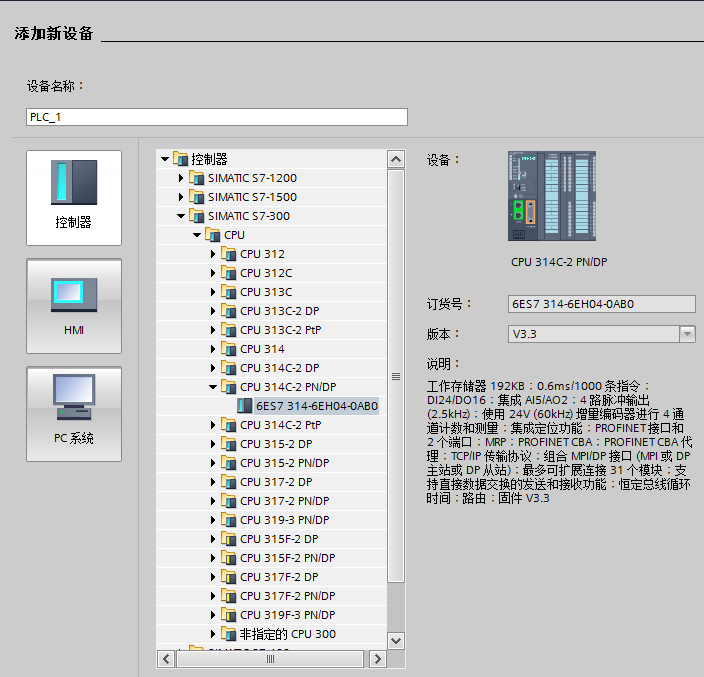
Task: Click the 订货号 order number field
Action: [602, 304]
